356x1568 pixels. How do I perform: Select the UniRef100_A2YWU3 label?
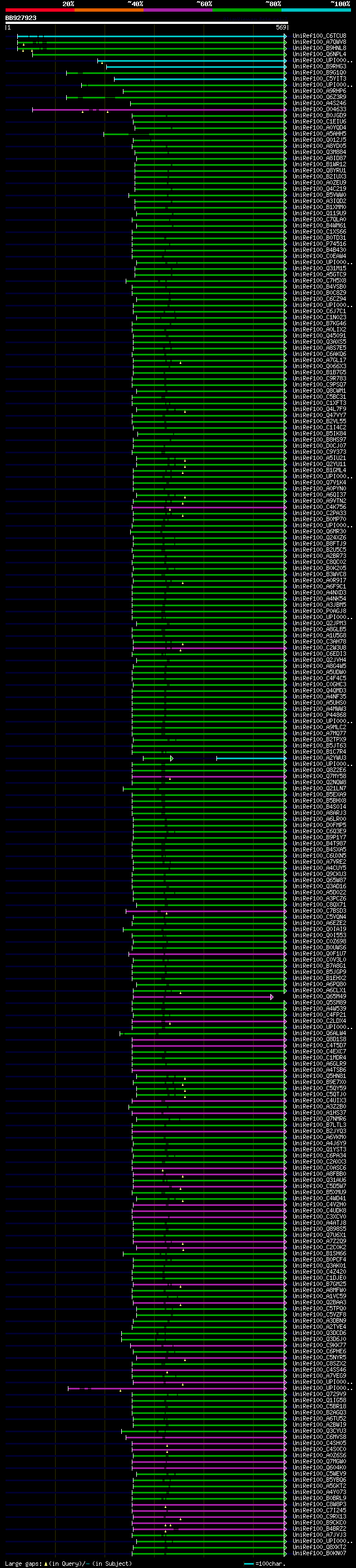319,759
